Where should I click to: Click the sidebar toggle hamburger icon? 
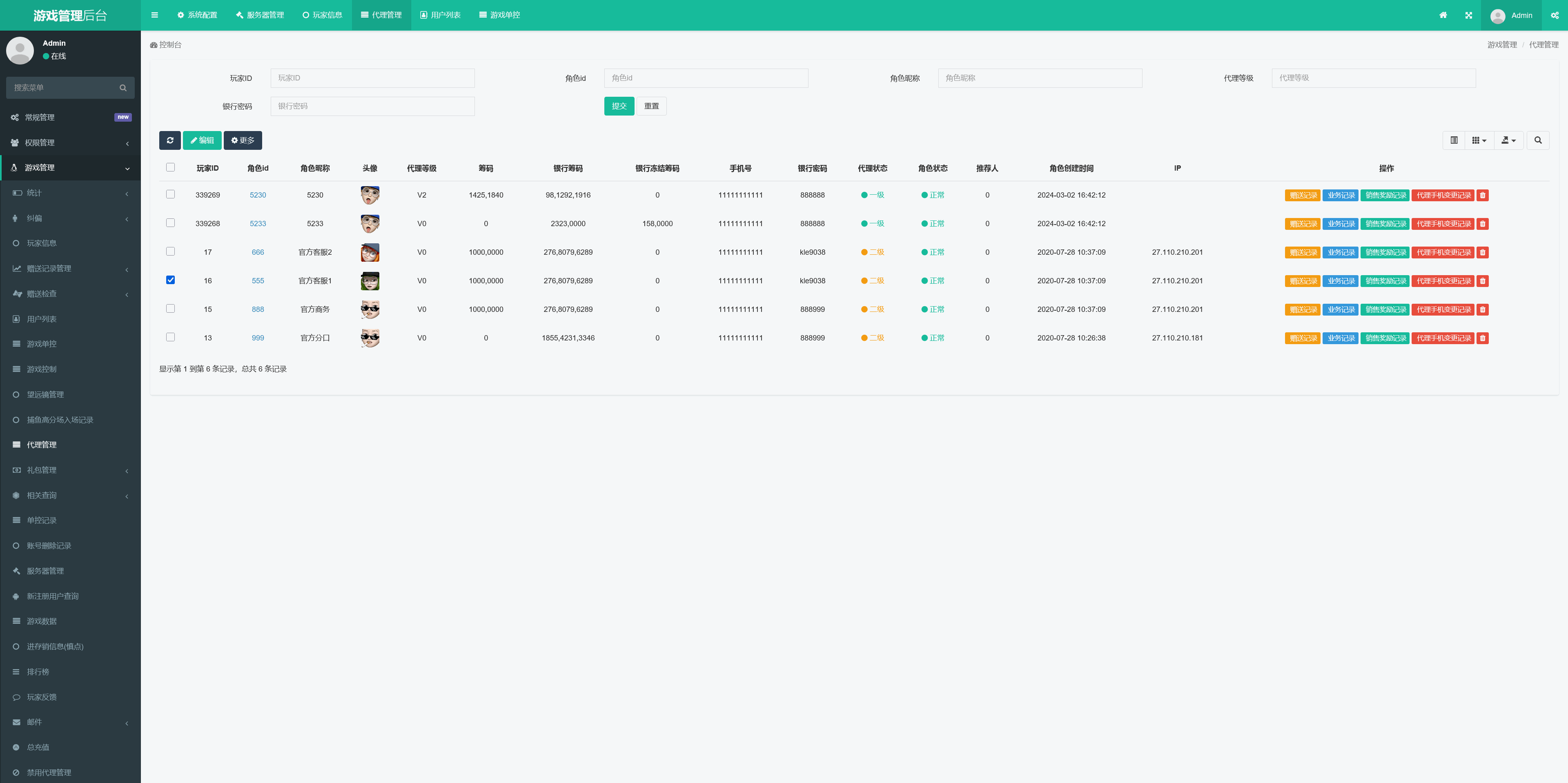click(155, 15)
